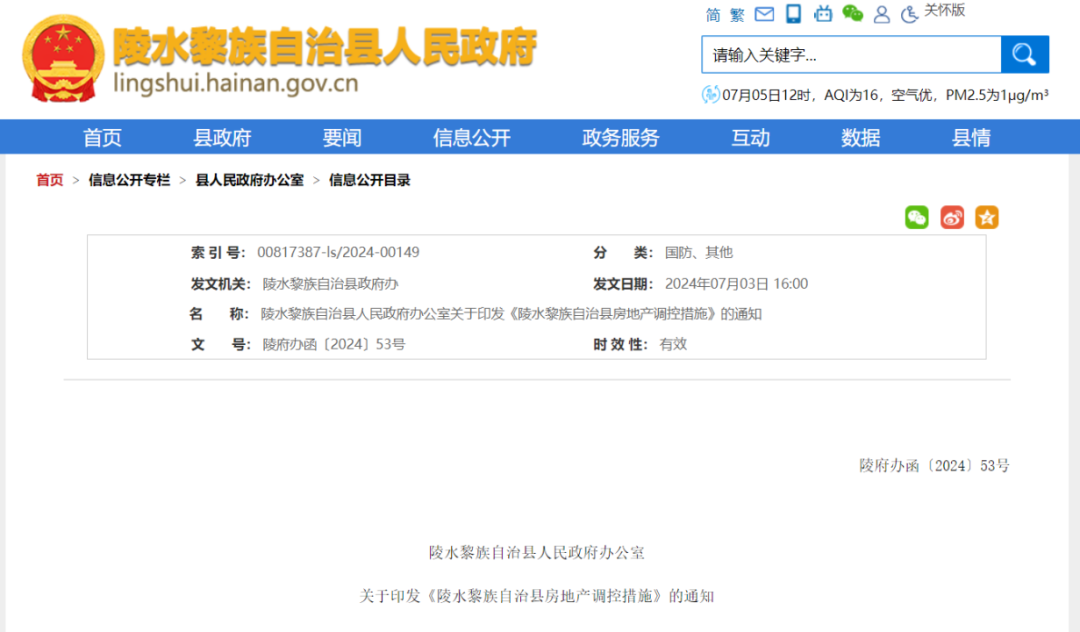Click the national emblem site logo

[x=62, y=55]
